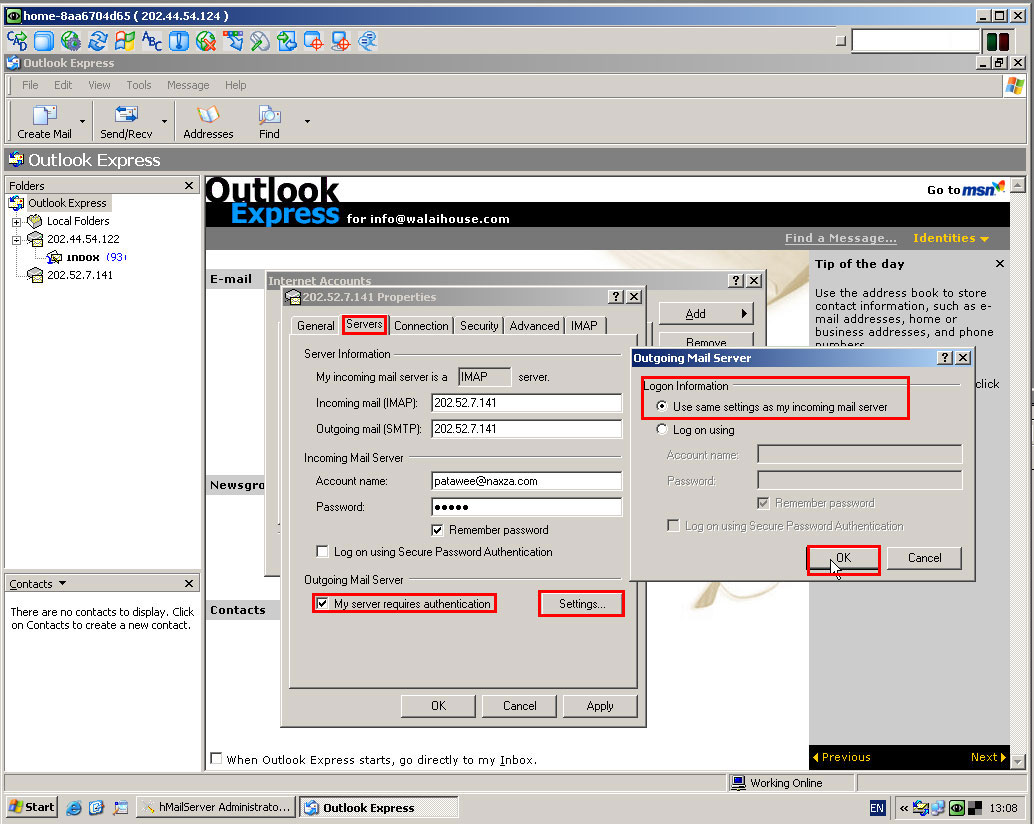This screenshot has height=824, width=1034.
Task: Open VNC file transfer icon
Action: (287, 41)
